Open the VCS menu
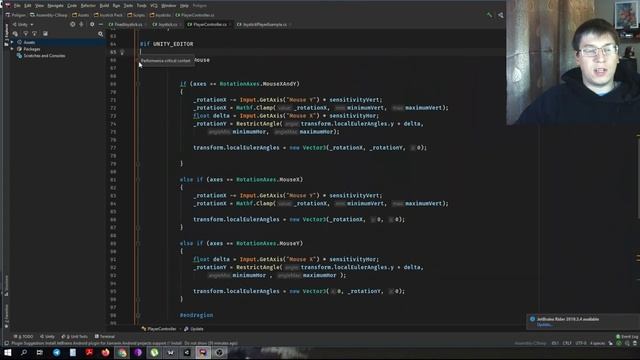 pyautogui.click(x=154, y=6)
